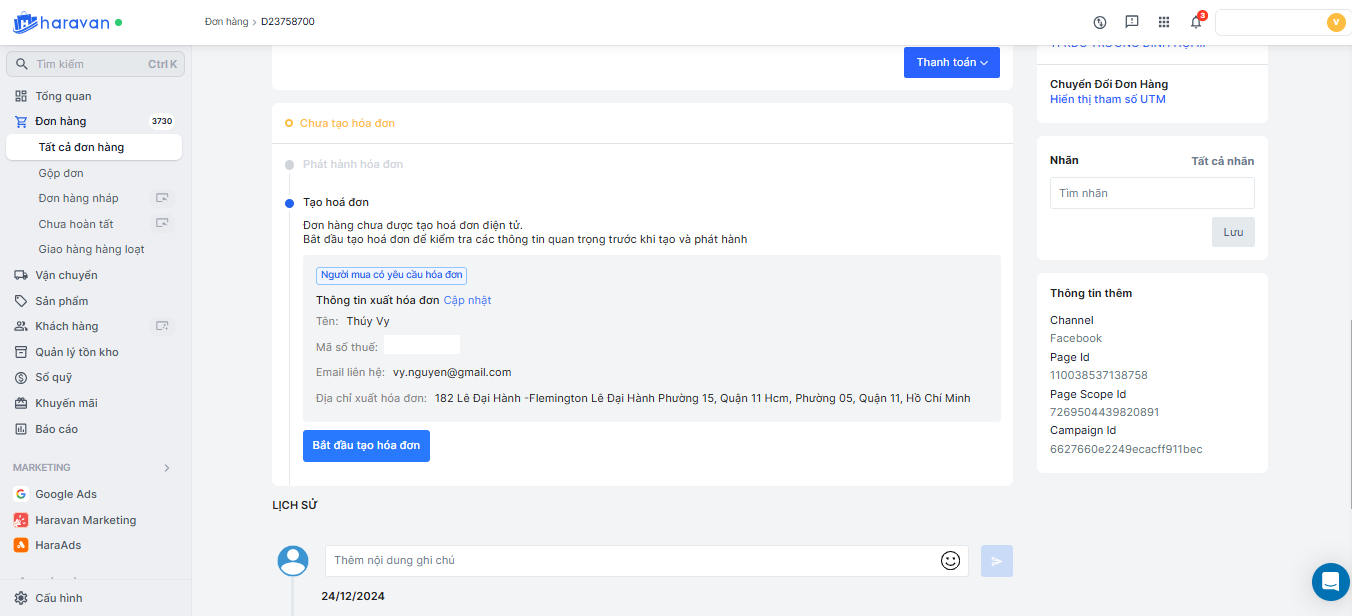Expand the MARKETING section chevron

(167, 468)
